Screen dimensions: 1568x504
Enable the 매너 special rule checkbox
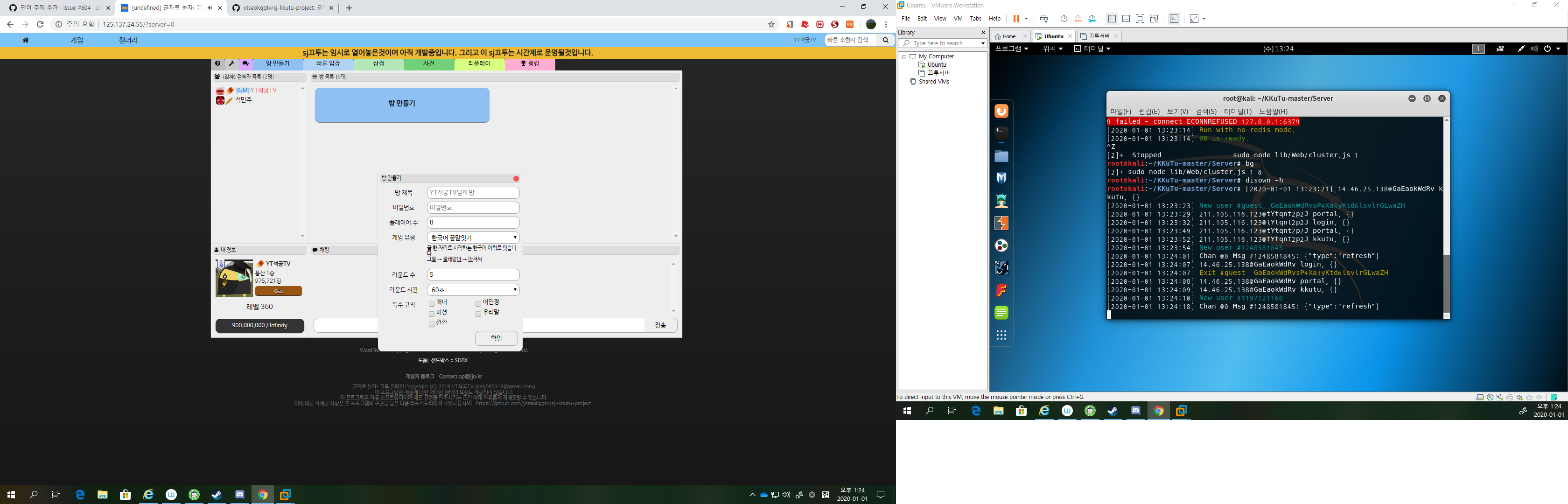432,303
